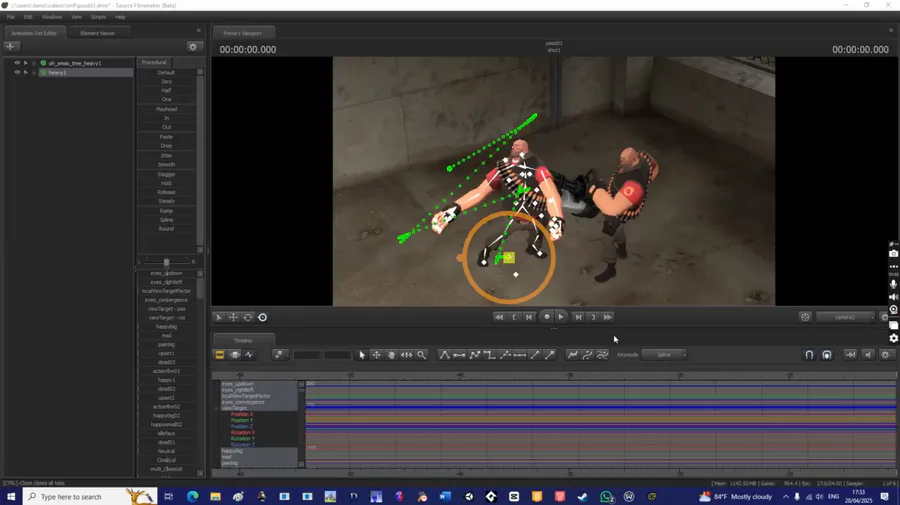900x505 pixels.
Task: Apply the Stagger procedural preset
Action: (x=166, y=174)
